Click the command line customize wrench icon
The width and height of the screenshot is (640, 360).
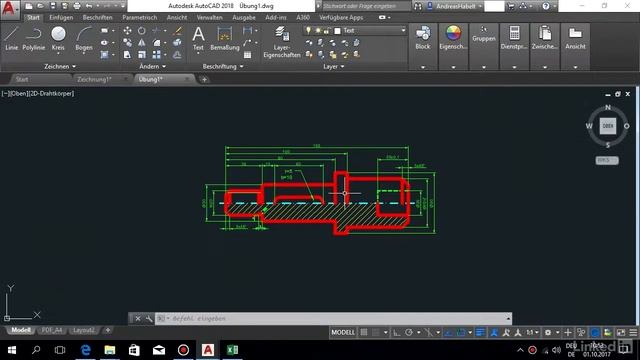coord(149,318)
